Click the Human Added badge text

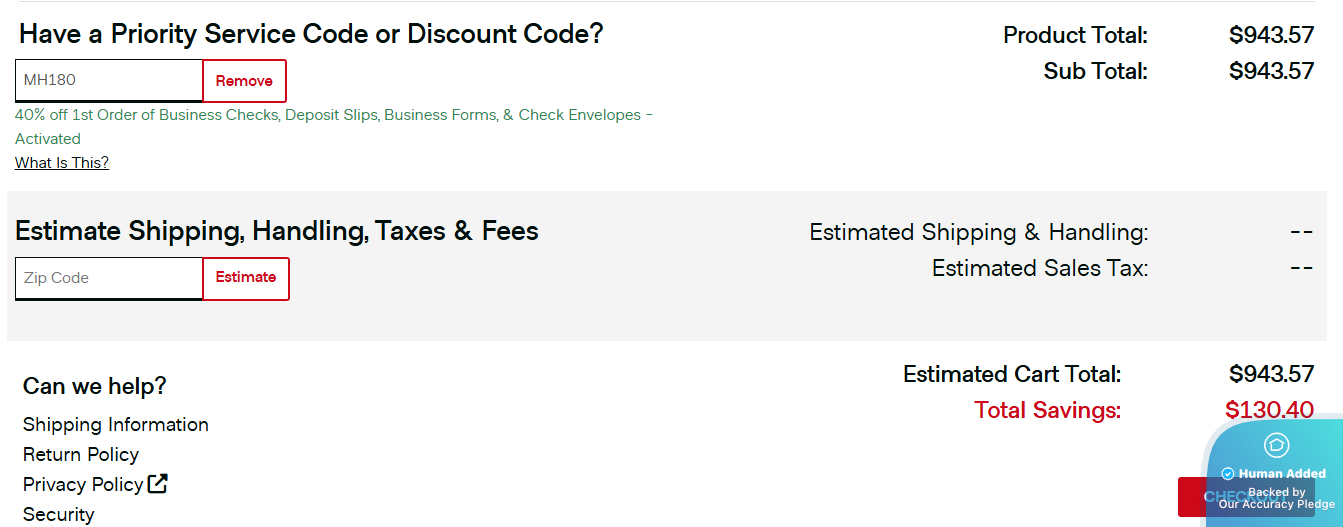pyautogui.click(x=1282, y=474)
